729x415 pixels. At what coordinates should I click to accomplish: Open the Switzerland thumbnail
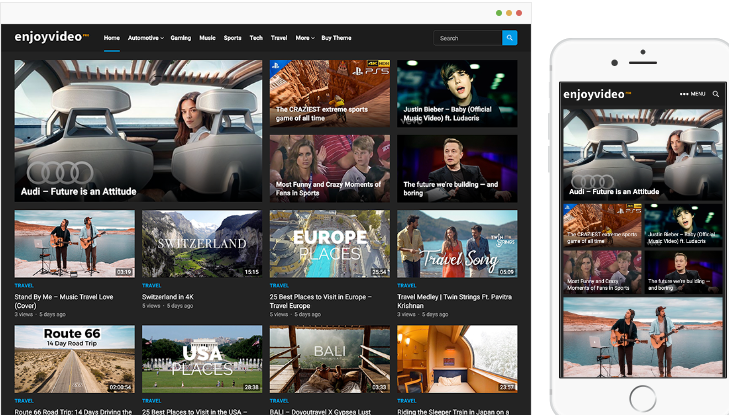pyautogui.click(x=202, y=244)
